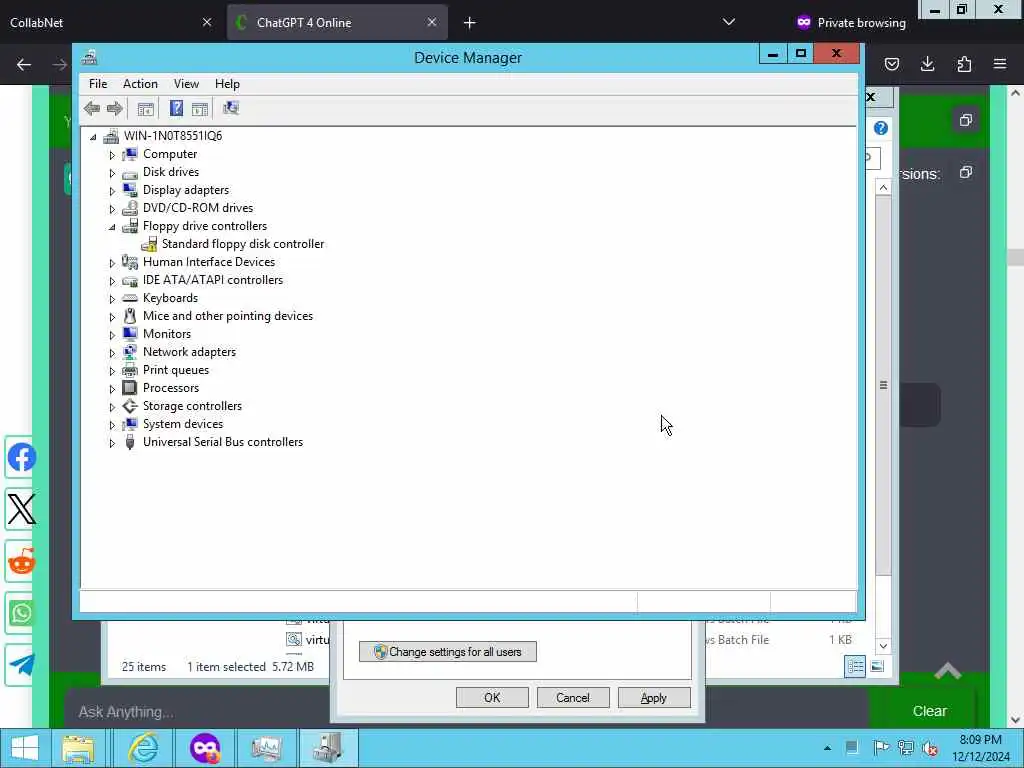Viewport: 1024px width, 768px height.
Task: Click the Reddit share icon
Action: pos(22,561)
